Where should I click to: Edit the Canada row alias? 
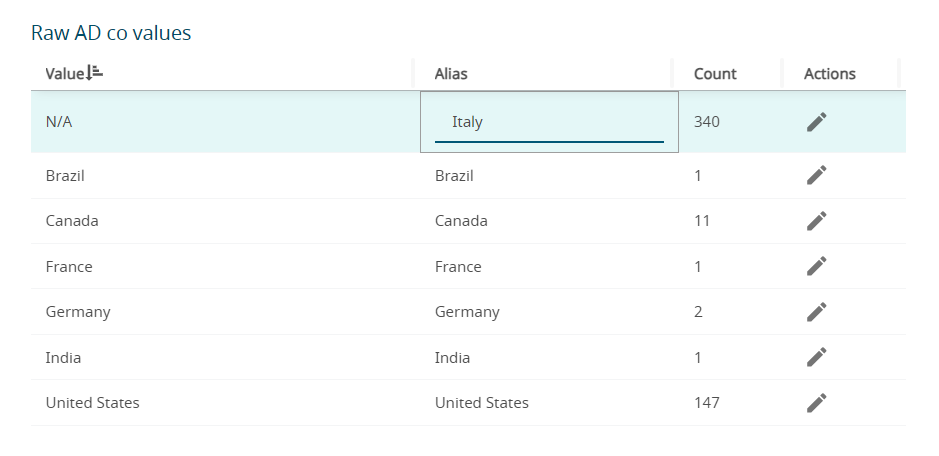coord(816,221)
